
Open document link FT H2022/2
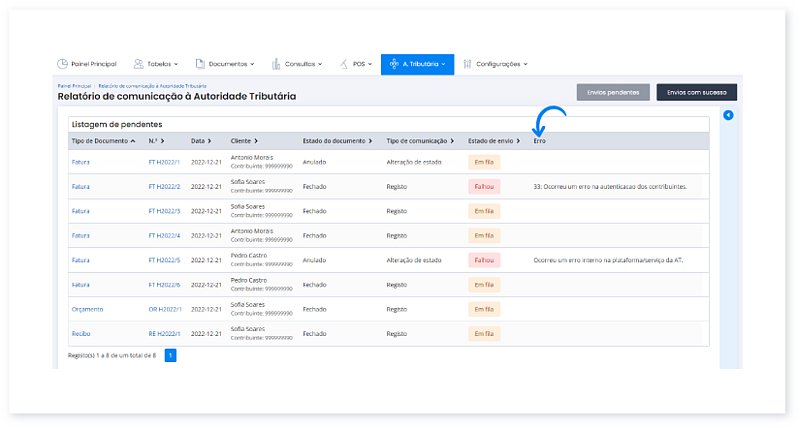pos(163,186)
